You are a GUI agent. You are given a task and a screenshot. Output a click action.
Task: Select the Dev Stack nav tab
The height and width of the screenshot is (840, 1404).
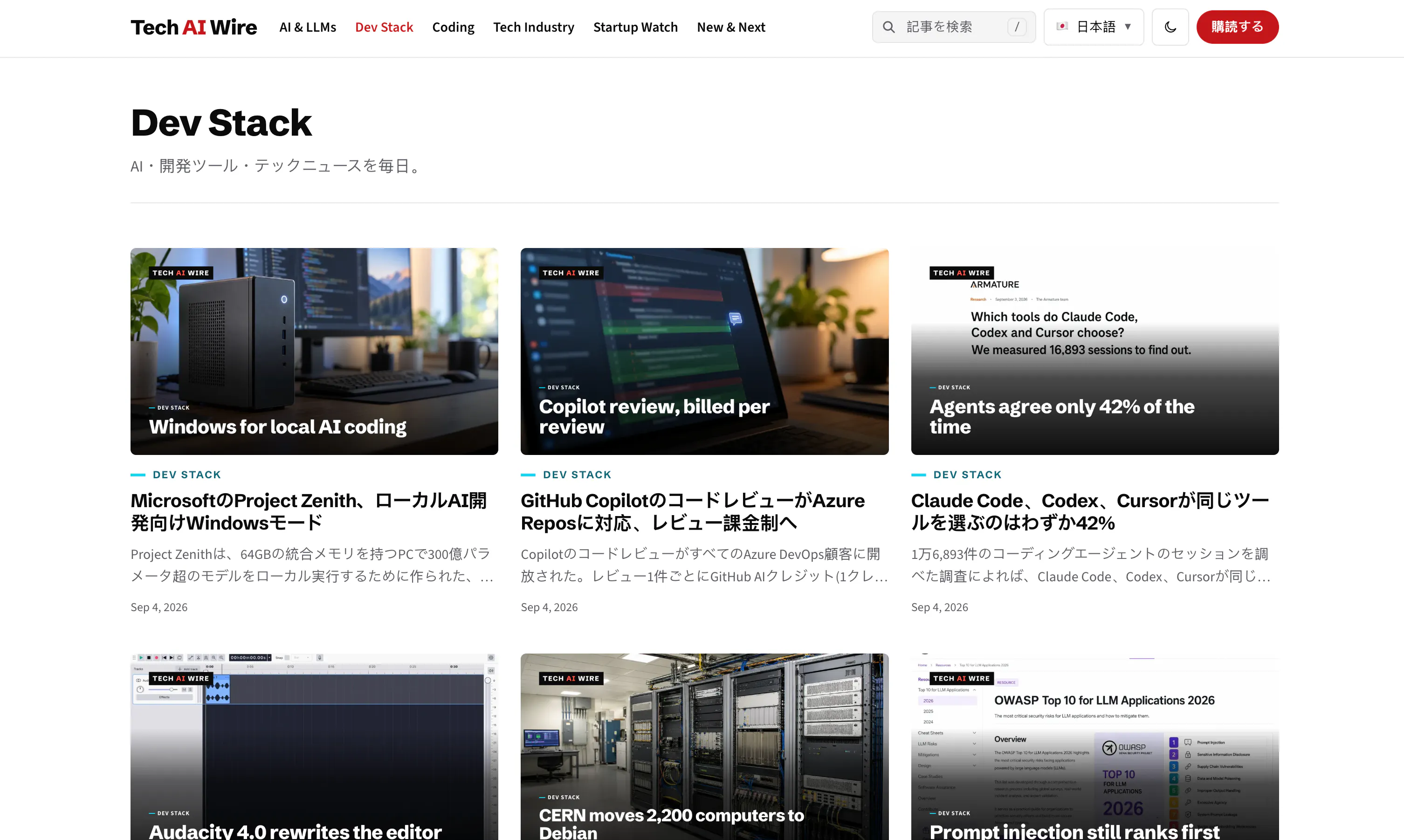coord(384,27)
